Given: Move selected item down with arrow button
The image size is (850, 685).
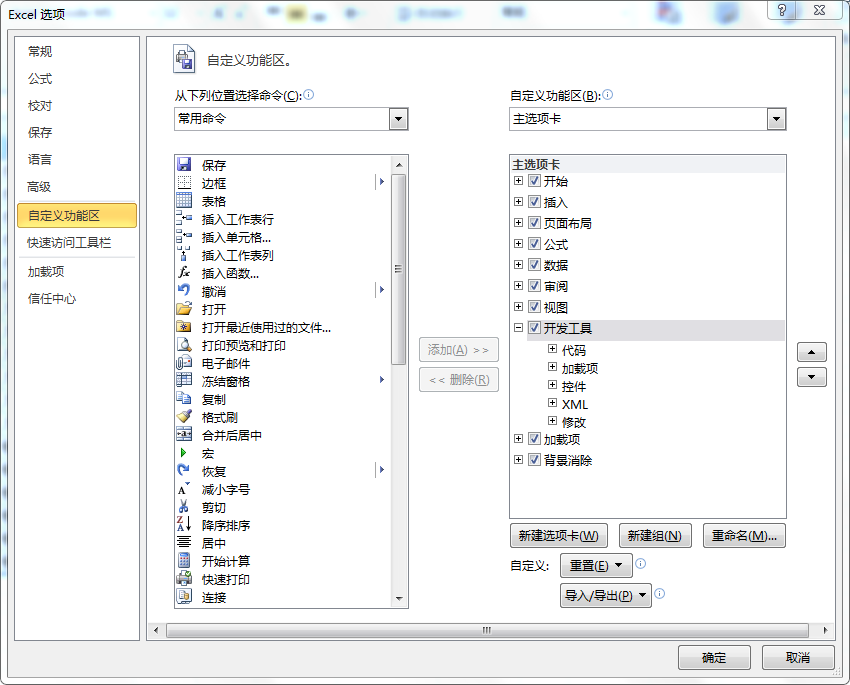Looking at the screenshot, I should (x=812, y=377).
